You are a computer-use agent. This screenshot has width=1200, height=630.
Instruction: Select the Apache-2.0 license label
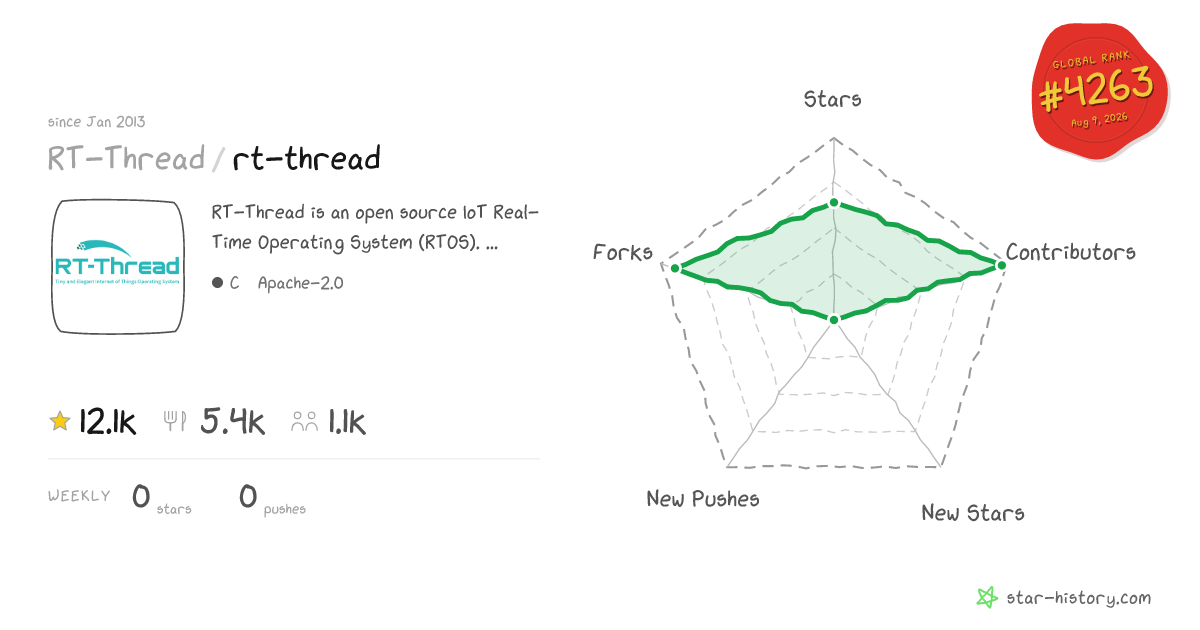[x=300, y=283]
